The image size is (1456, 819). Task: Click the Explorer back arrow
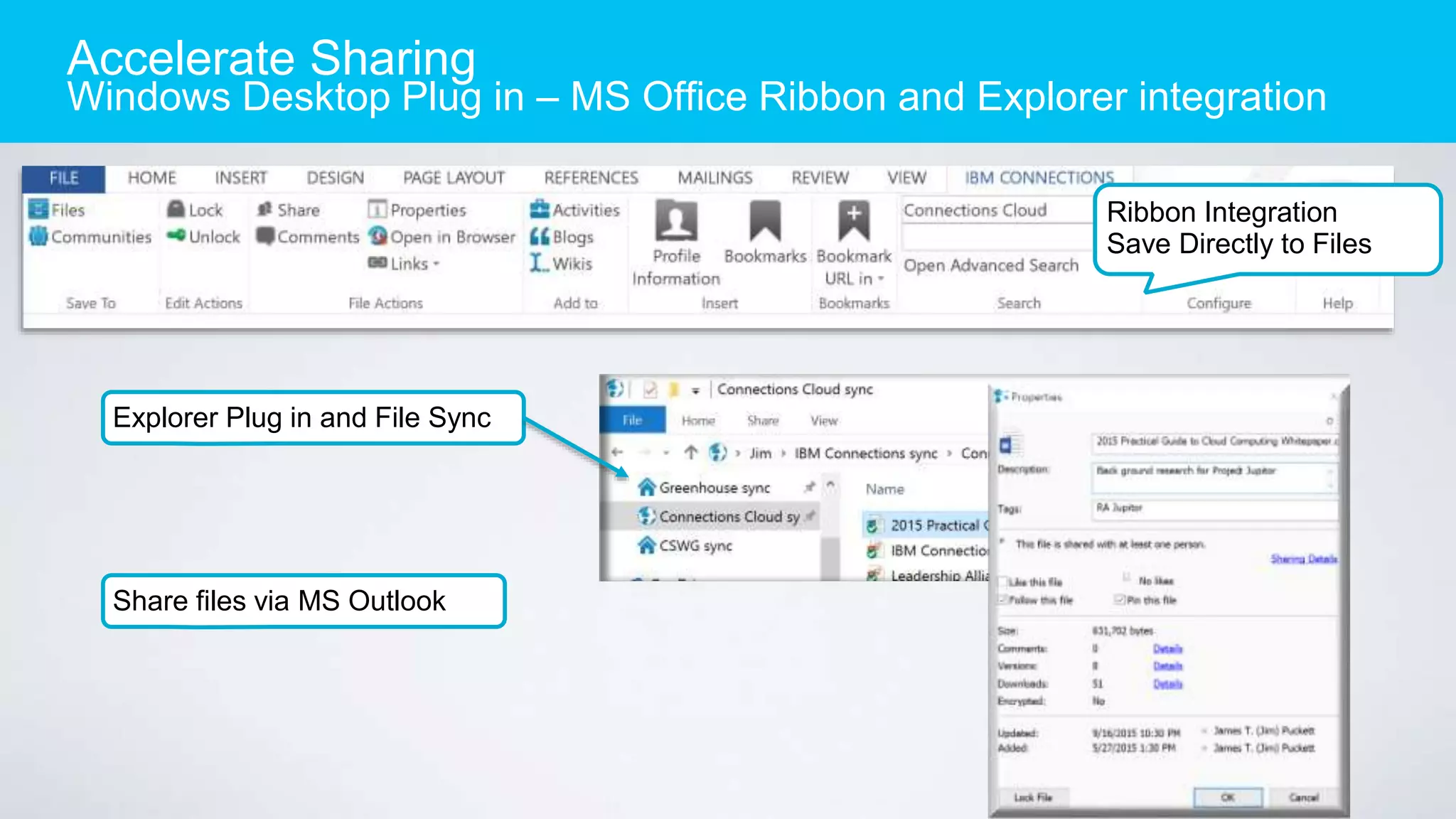tap(617, 452)
